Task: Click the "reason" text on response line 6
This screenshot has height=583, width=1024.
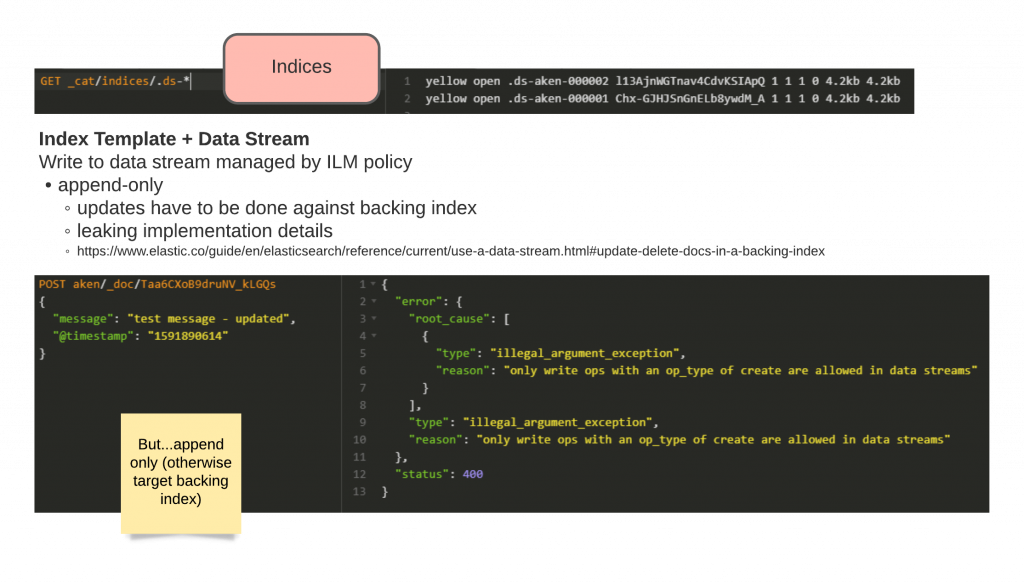Action: [x=707, y=371]
